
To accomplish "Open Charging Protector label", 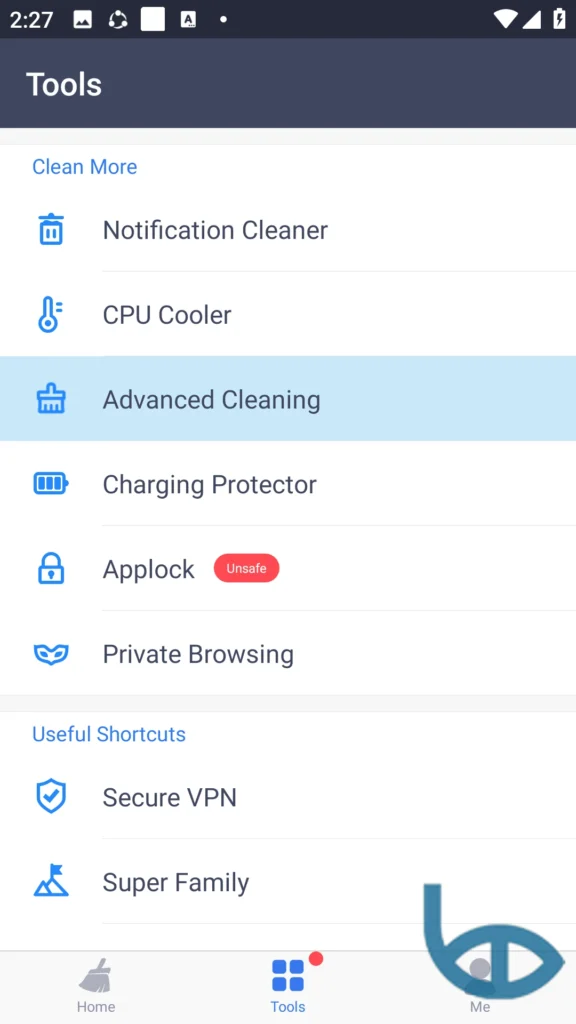I will (210, 485).
